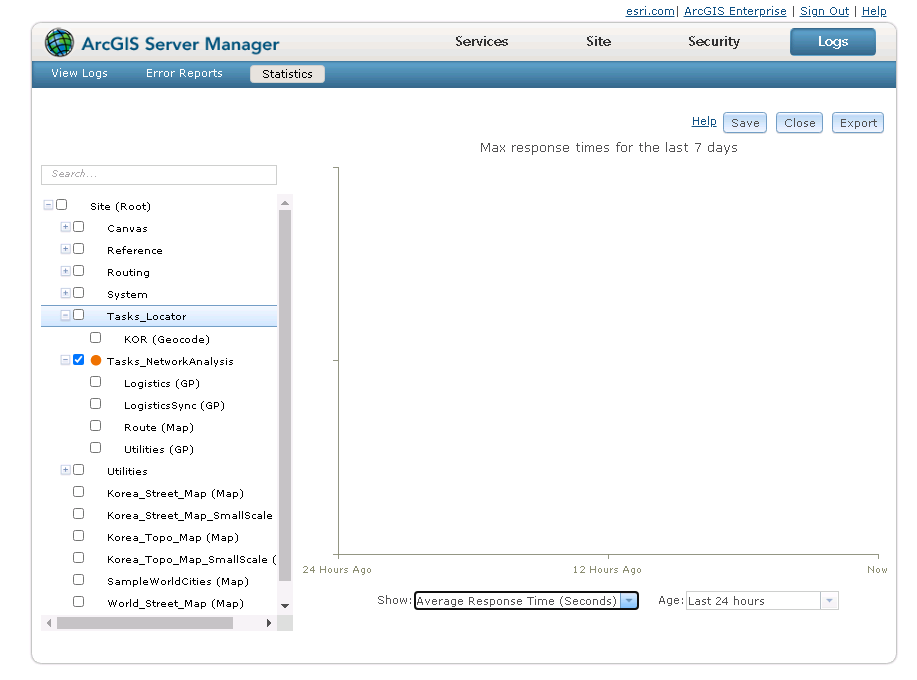This screenshot has width=917, height=680.
Task: Select the Tasks_Locator tree row
Action: tap(158, 316)
